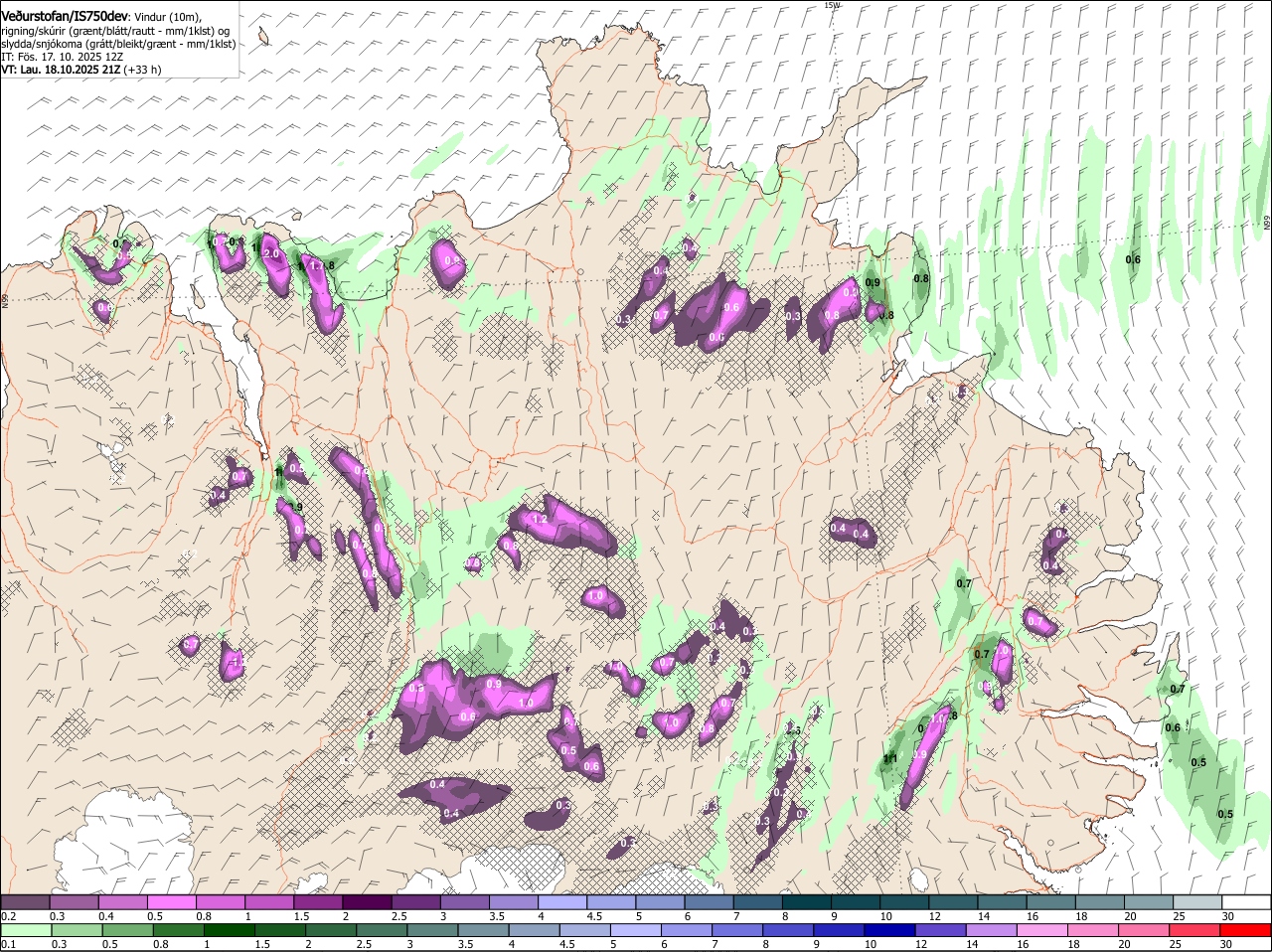The width and height of the screenshot is (1272, 952).
Task: Click the 'Vindur (10m)' text in the header
Action: click(x=167, y=17)
